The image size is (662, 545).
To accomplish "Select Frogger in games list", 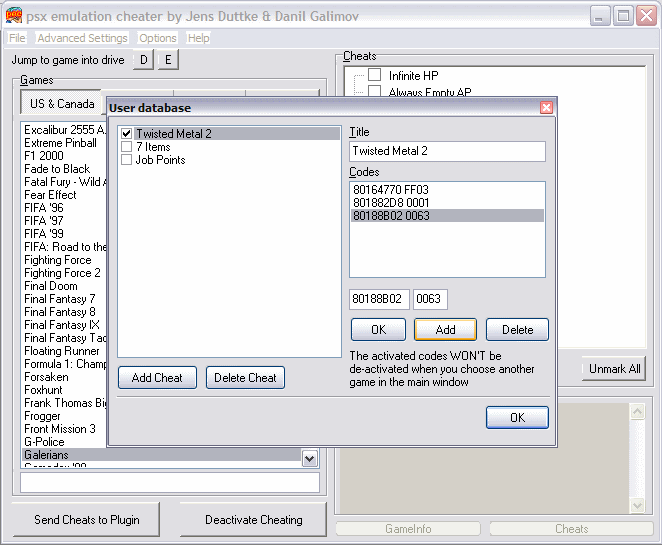I will tap(42, 416).
